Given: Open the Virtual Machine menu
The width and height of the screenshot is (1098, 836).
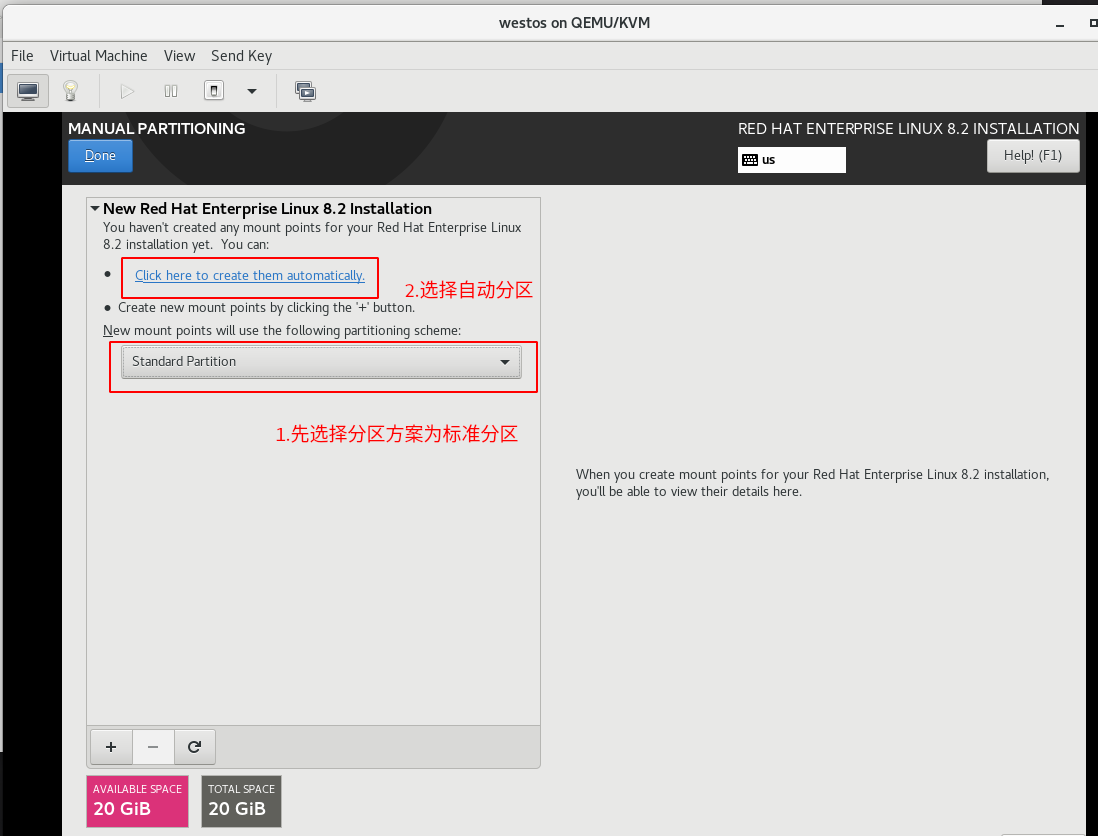Looking at the screenshot, I should click(x=99, y=56).
